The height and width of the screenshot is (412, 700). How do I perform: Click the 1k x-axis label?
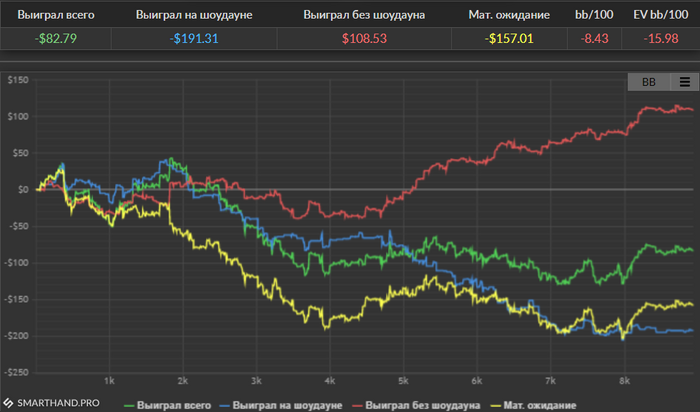(109, 381)
